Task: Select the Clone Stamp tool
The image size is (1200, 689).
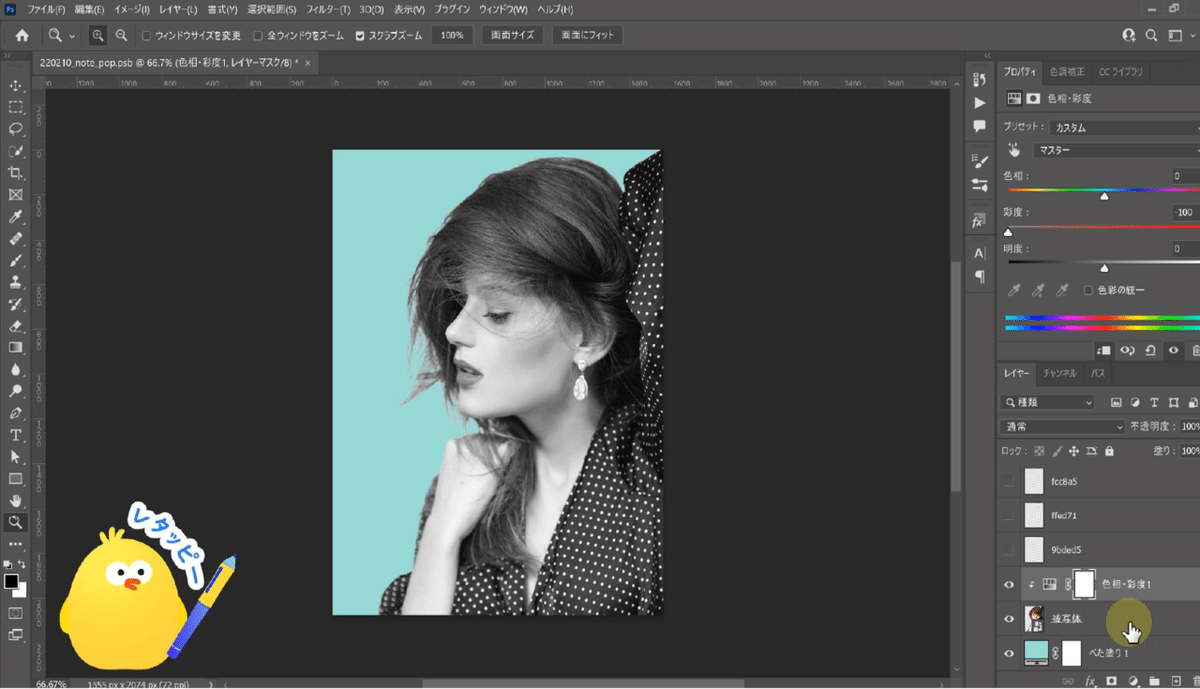Action: pos(16,282)
